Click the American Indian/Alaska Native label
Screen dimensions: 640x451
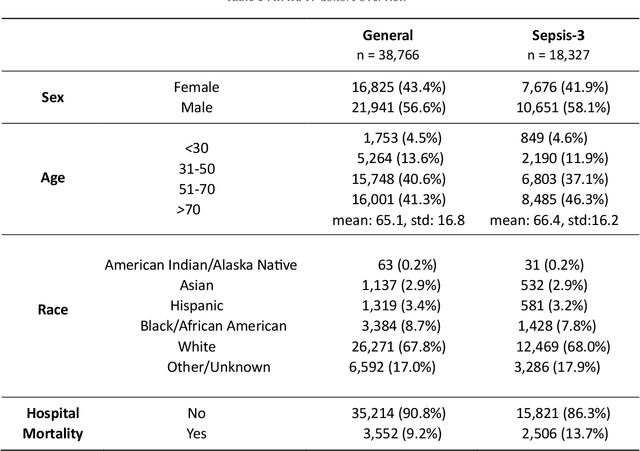(x=201, y=264)
